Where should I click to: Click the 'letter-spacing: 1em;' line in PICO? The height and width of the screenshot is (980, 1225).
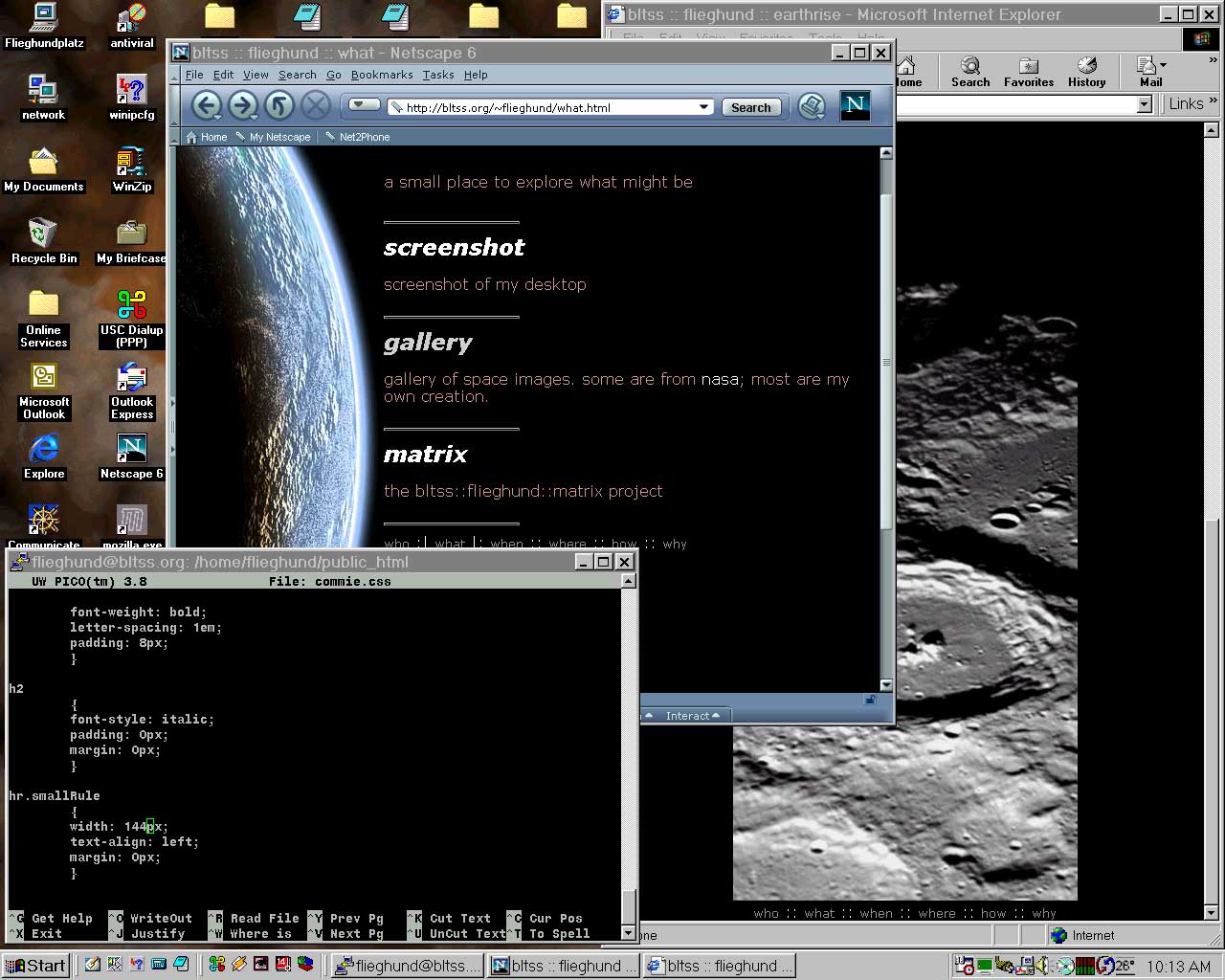tap(145, 628)
